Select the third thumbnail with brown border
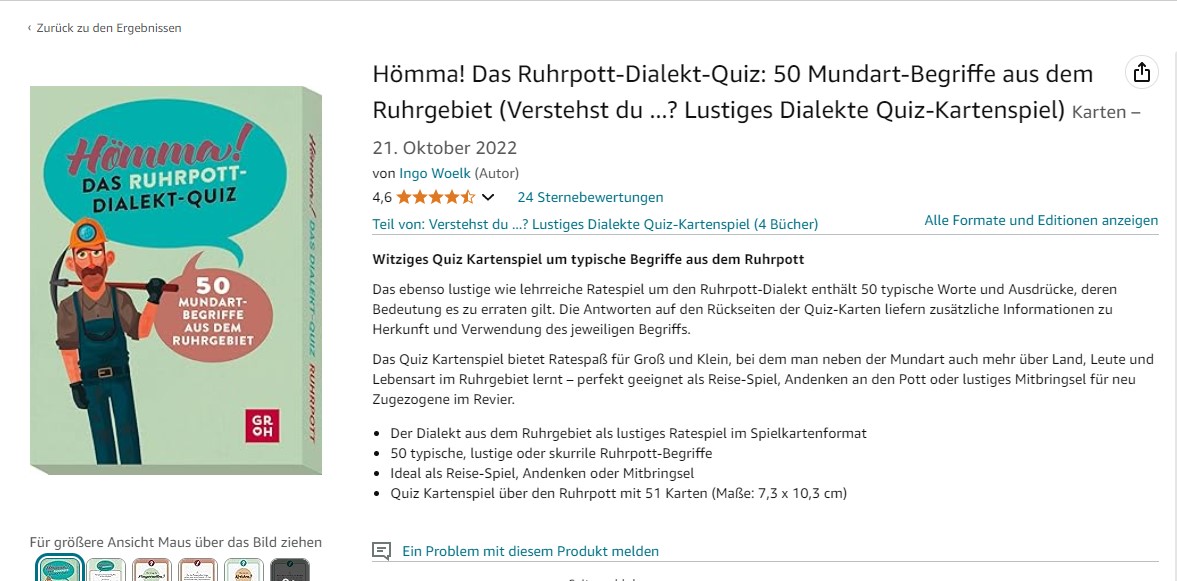 [x=152, y=569]
